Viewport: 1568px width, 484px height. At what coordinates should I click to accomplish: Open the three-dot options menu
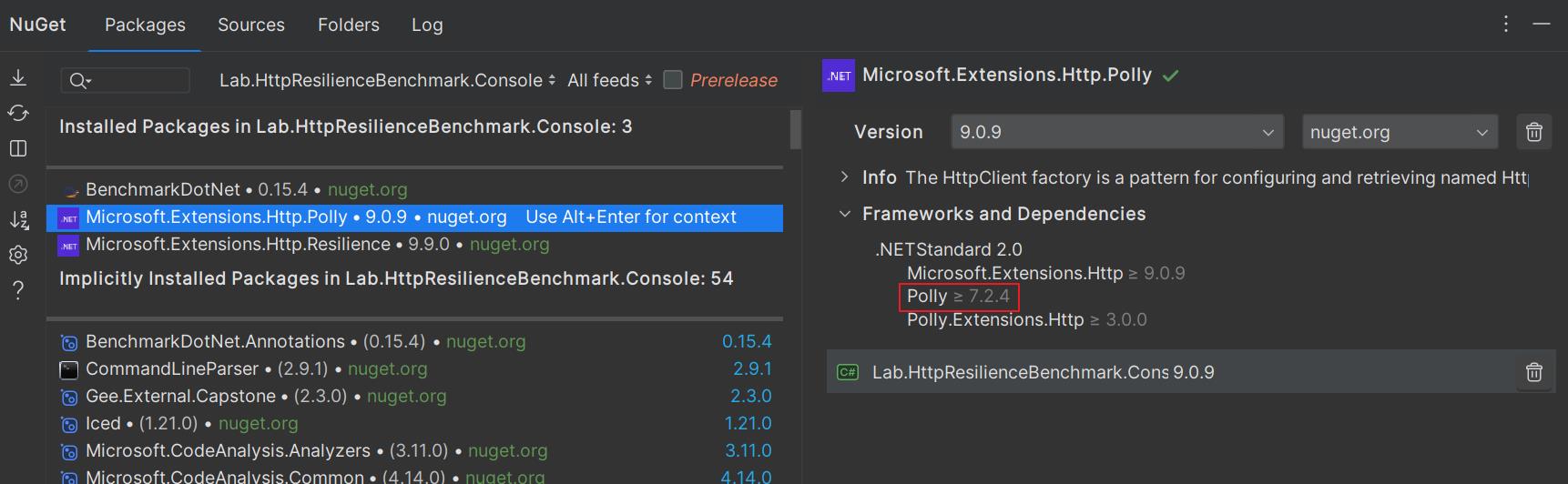pos(1506,25)
